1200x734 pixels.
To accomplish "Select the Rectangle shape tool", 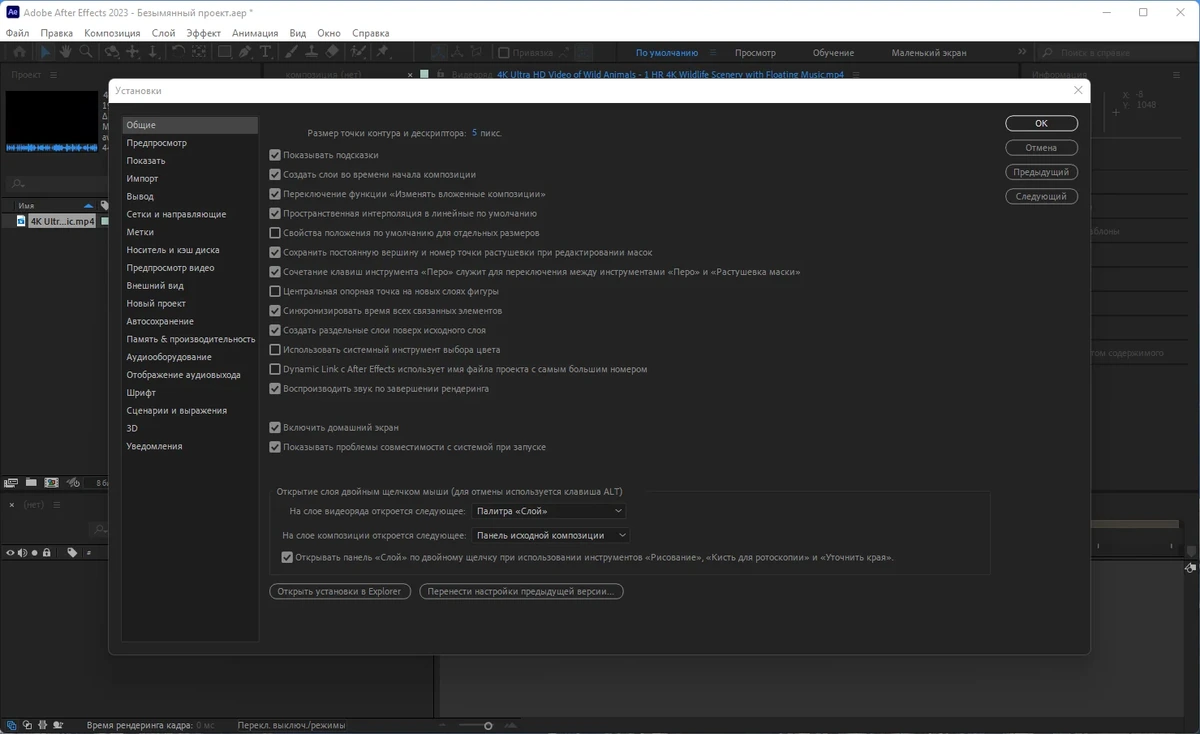I will pos(224,52).
